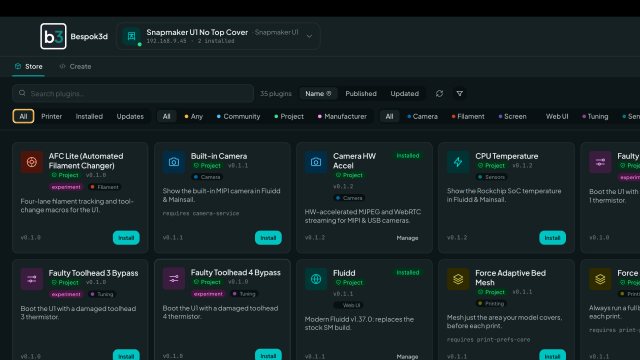Manage the Camera HW Accel plugin

click(407, 238)
